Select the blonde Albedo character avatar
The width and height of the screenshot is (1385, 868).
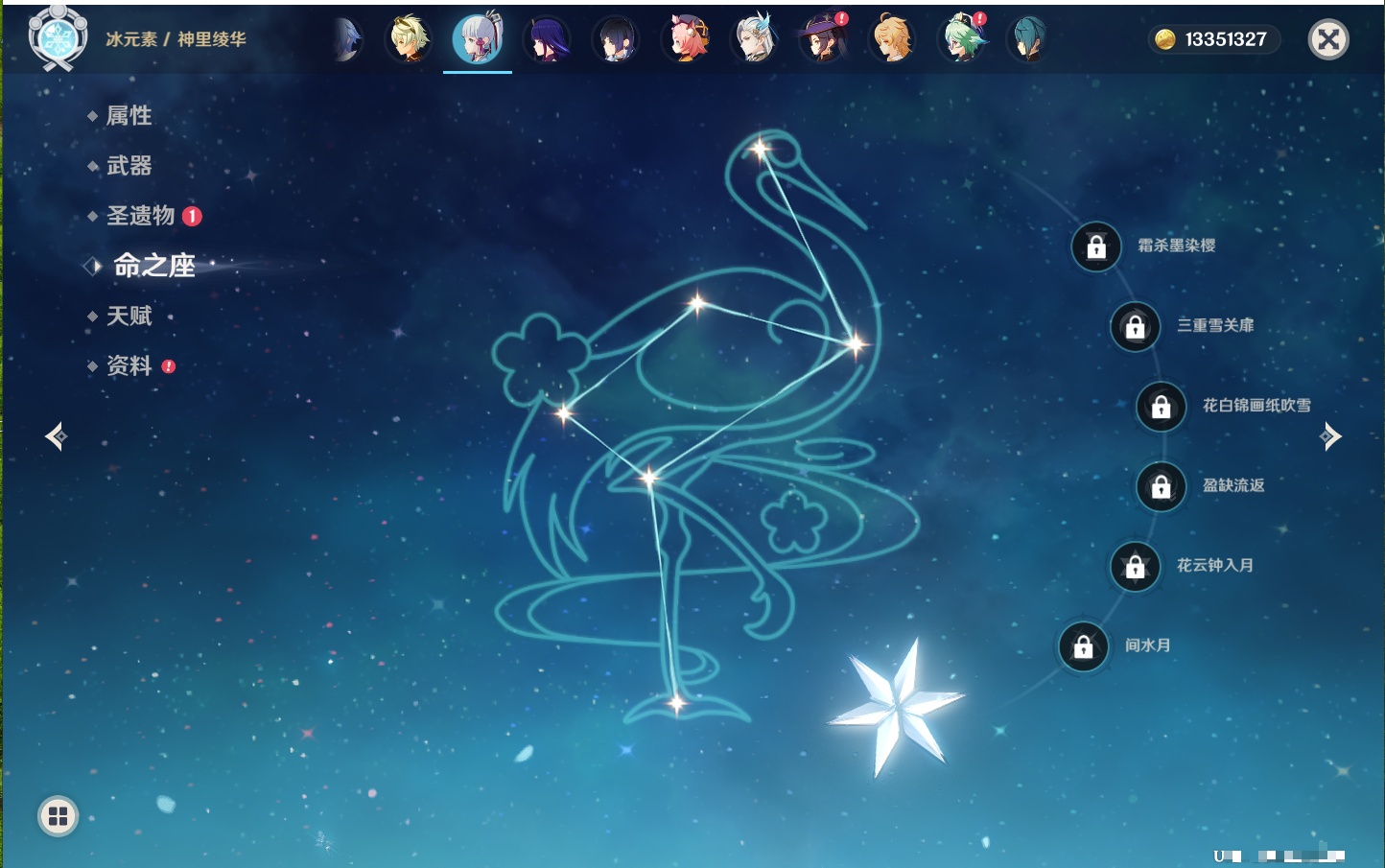(408, 40)
